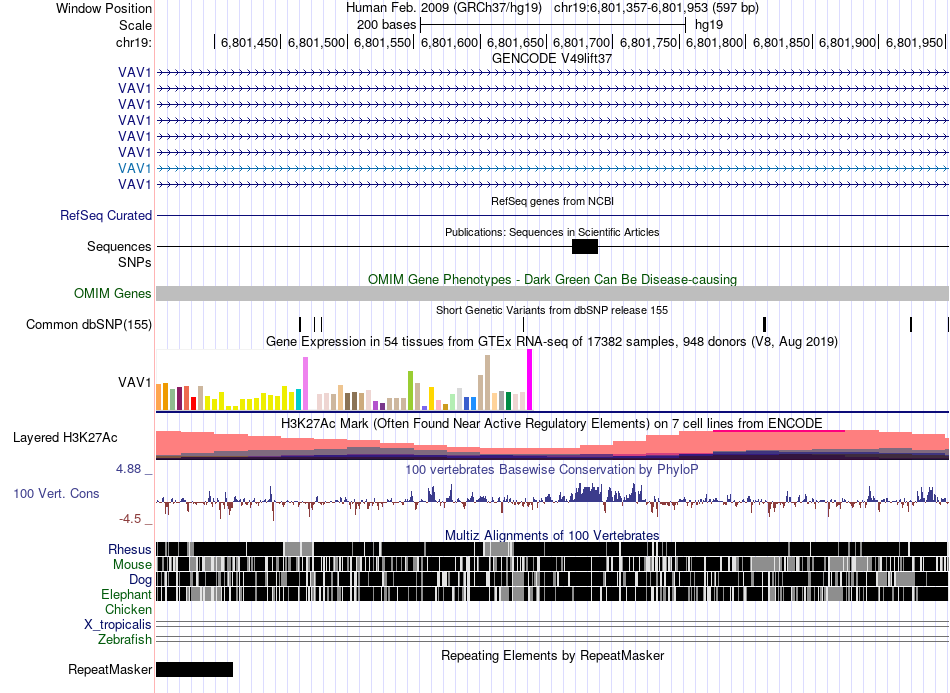The width and height of the screenshot is (950, 693).
Task: Click black block in Sequences track
Action: point(585,247)
